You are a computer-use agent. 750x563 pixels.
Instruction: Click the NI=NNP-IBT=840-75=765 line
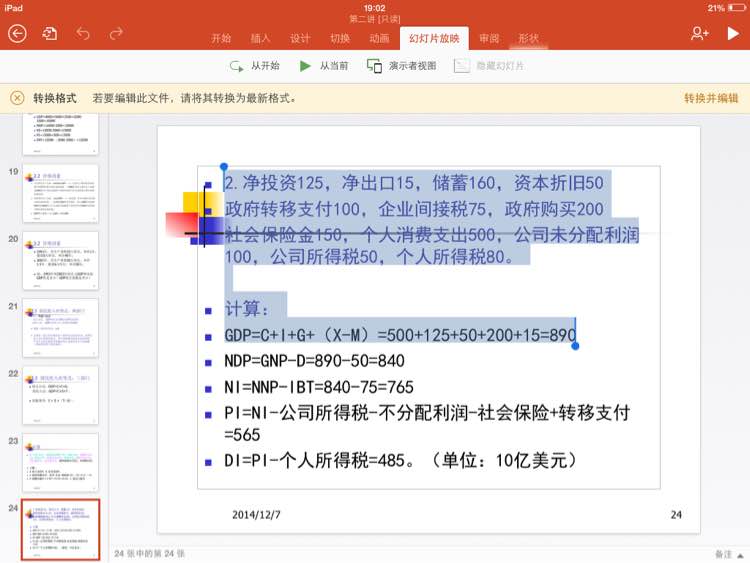pos(319,387)
